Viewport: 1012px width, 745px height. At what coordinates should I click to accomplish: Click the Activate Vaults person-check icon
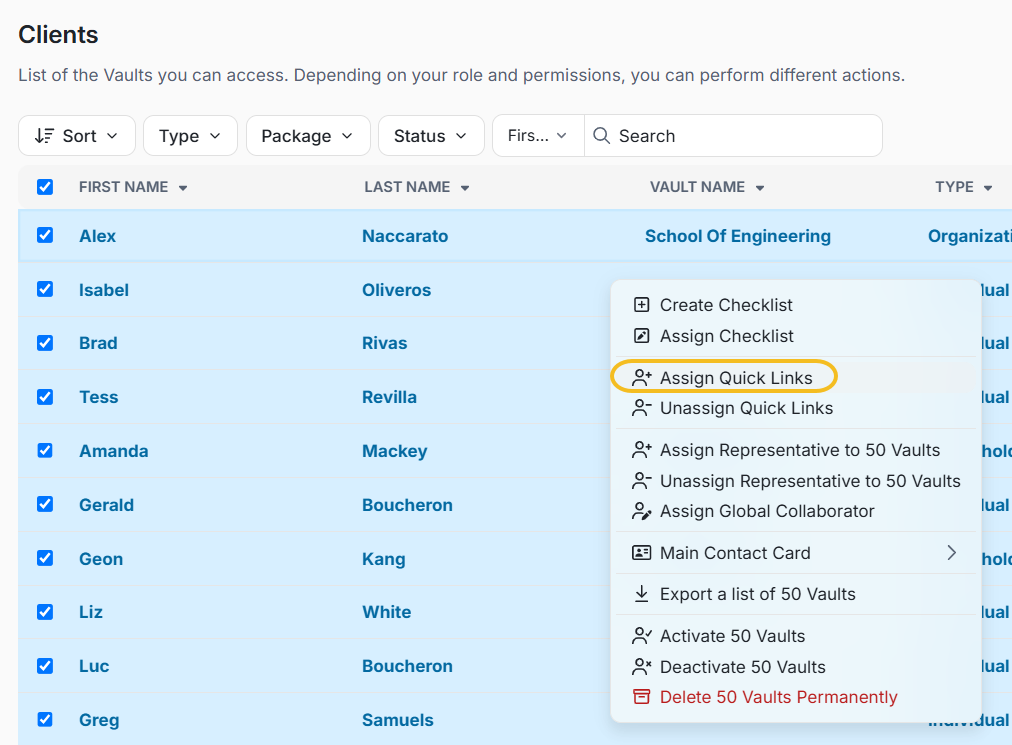pyautogui.click(x=641, y=636)
